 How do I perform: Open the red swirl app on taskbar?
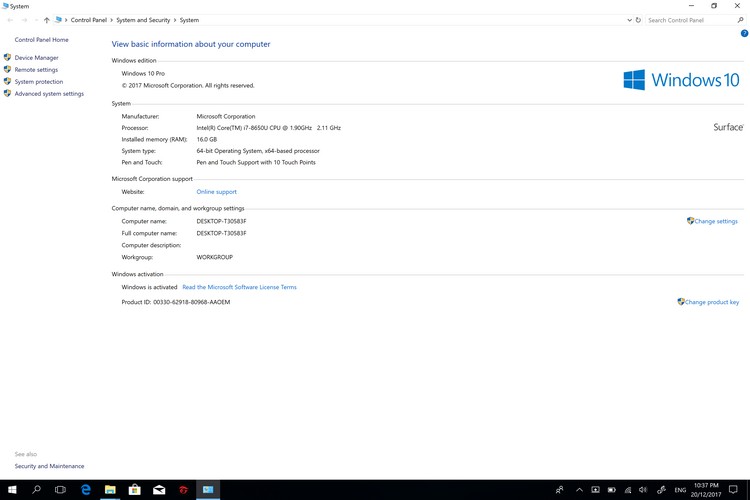tap(183, 489)
